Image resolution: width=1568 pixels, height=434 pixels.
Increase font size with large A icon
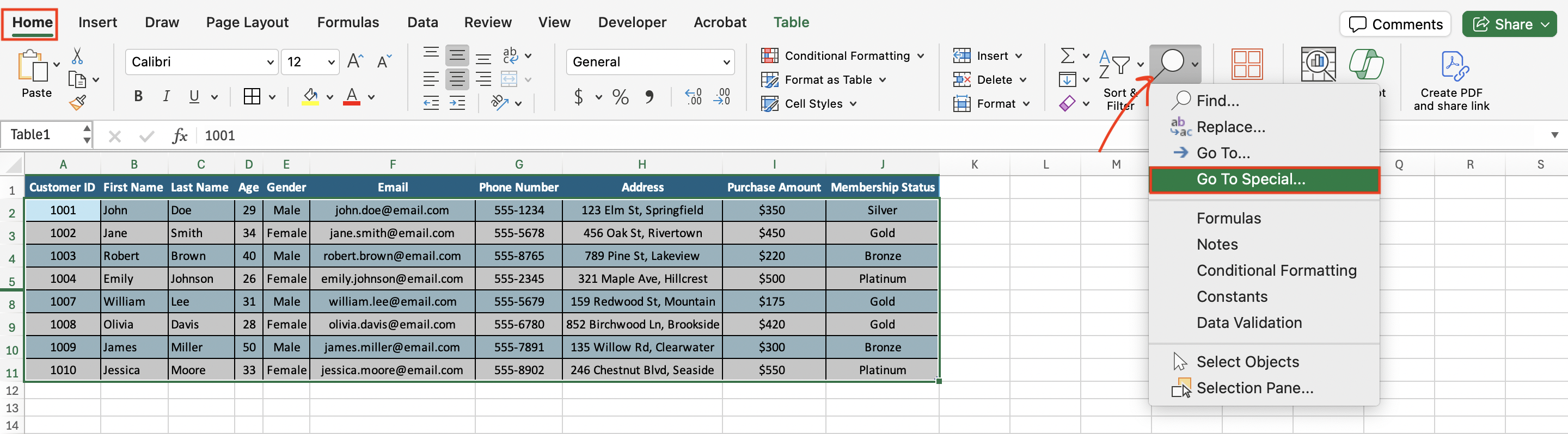[x=355, y=61]
